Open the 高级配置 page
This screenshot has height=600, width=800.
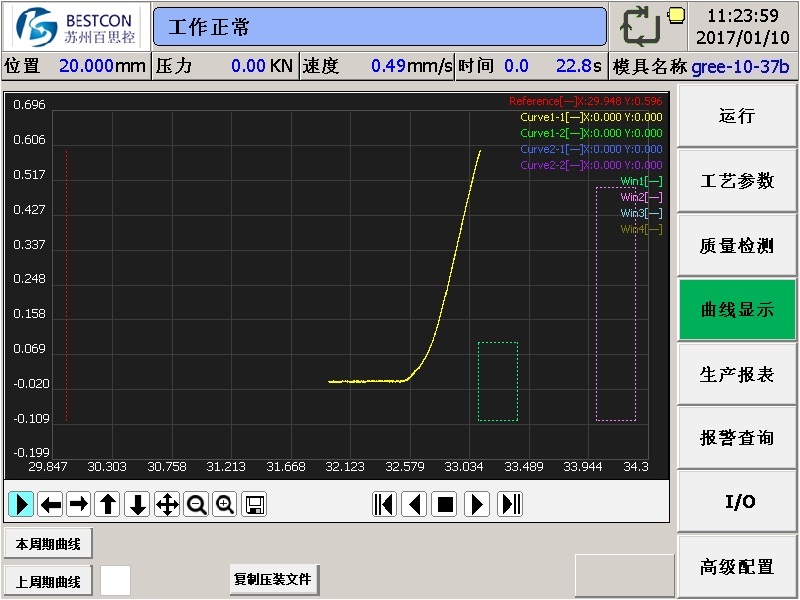pyautogui.click(x=737, y=567)
